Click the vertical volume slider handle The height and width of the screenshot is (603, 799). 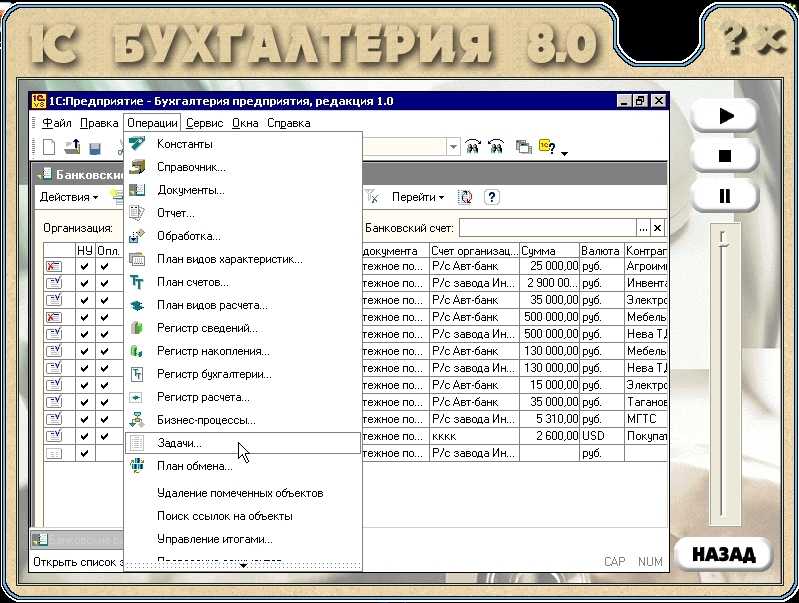point(723,240)
